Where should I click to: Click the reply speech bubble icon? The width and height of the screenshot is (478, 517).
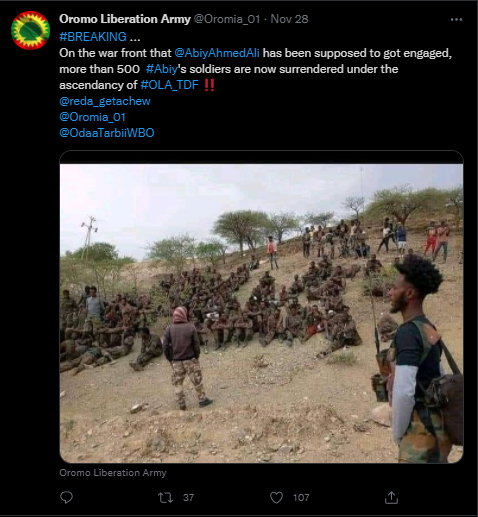(66, 497)
